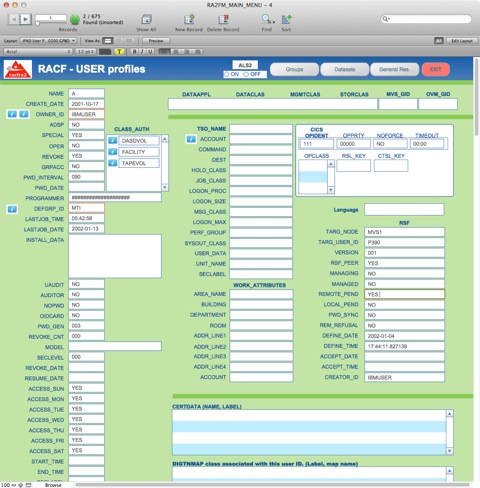Click the Sort records icon

click(x=286, y=19)
